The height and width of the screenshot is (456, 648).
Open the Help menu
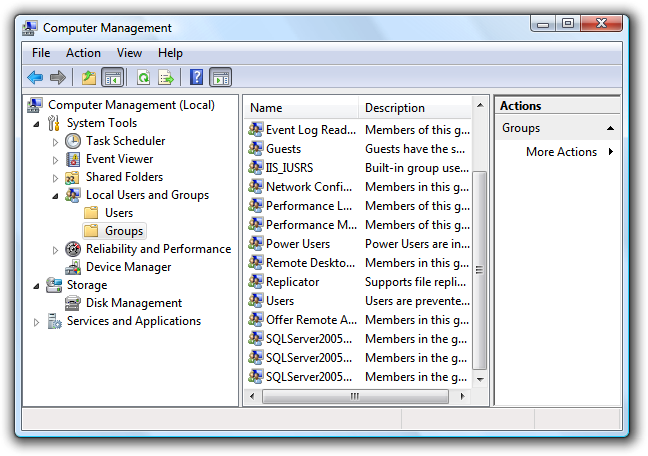tap(170, 53)
